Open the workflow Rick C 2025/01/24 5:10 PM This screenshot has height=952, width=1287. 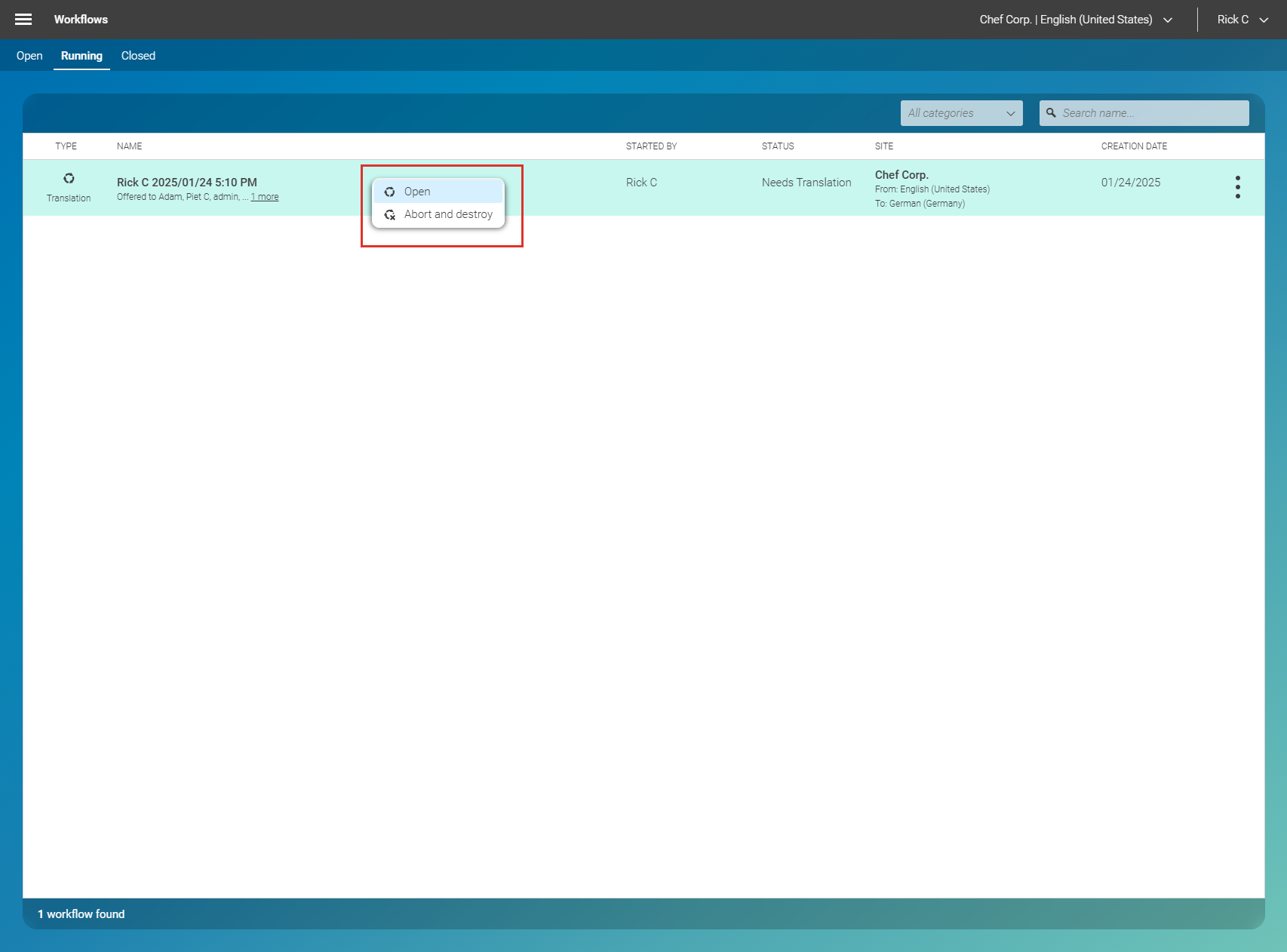(x=186, y=182)
